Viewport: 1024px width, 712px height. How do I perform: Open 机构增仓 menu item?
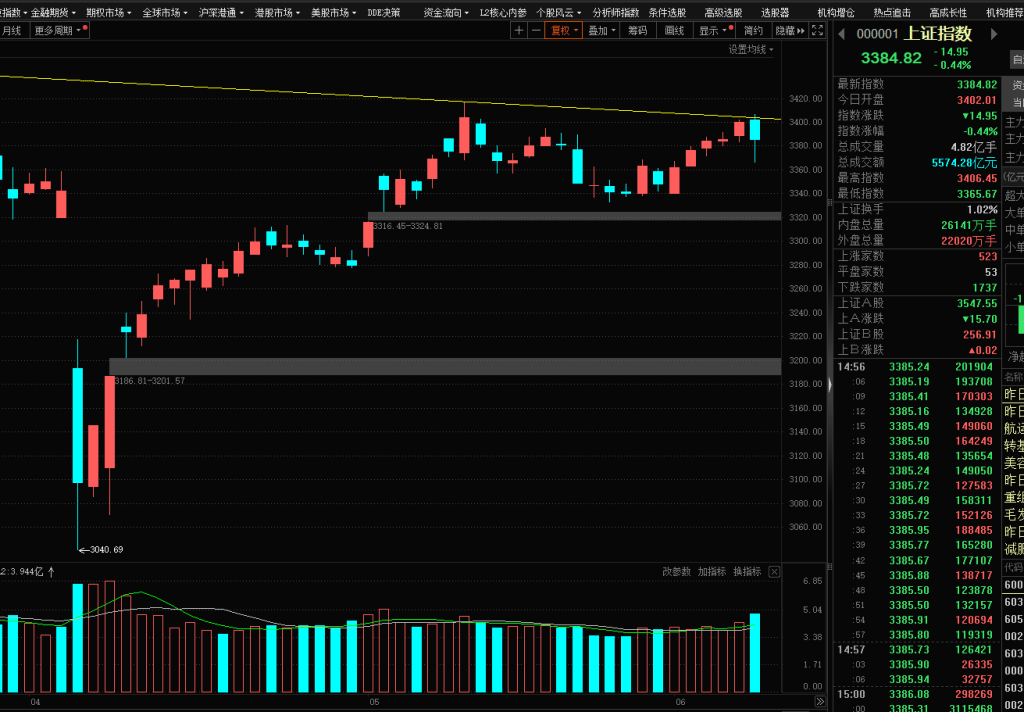click(x=836, y=12)
